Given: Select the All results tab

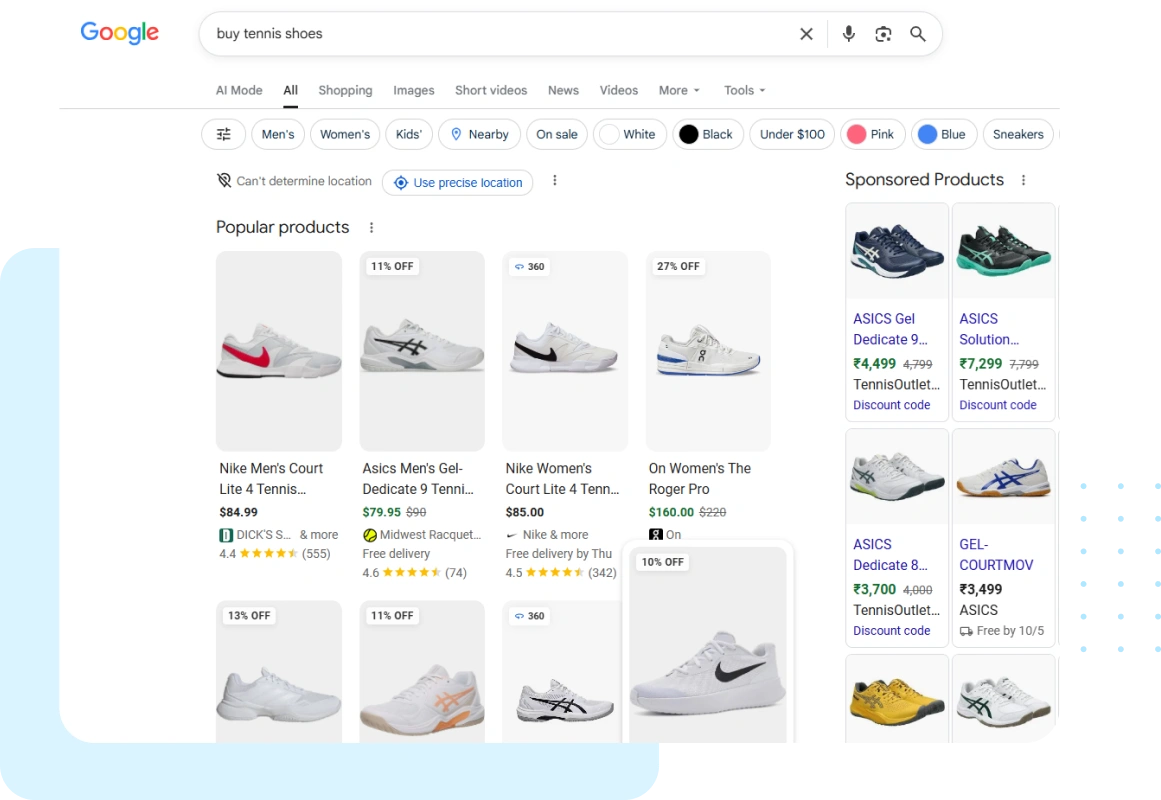Looking at the screenshot, I should click(x=290, y=90).
